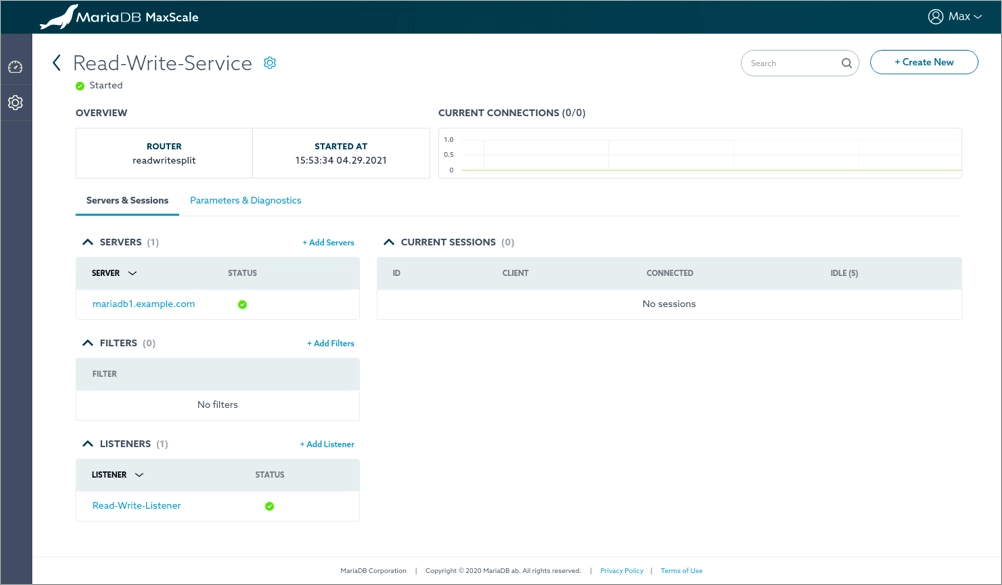Click the FILTER column header
This screenshot has height=585, width=1002.
coord(104,374)
